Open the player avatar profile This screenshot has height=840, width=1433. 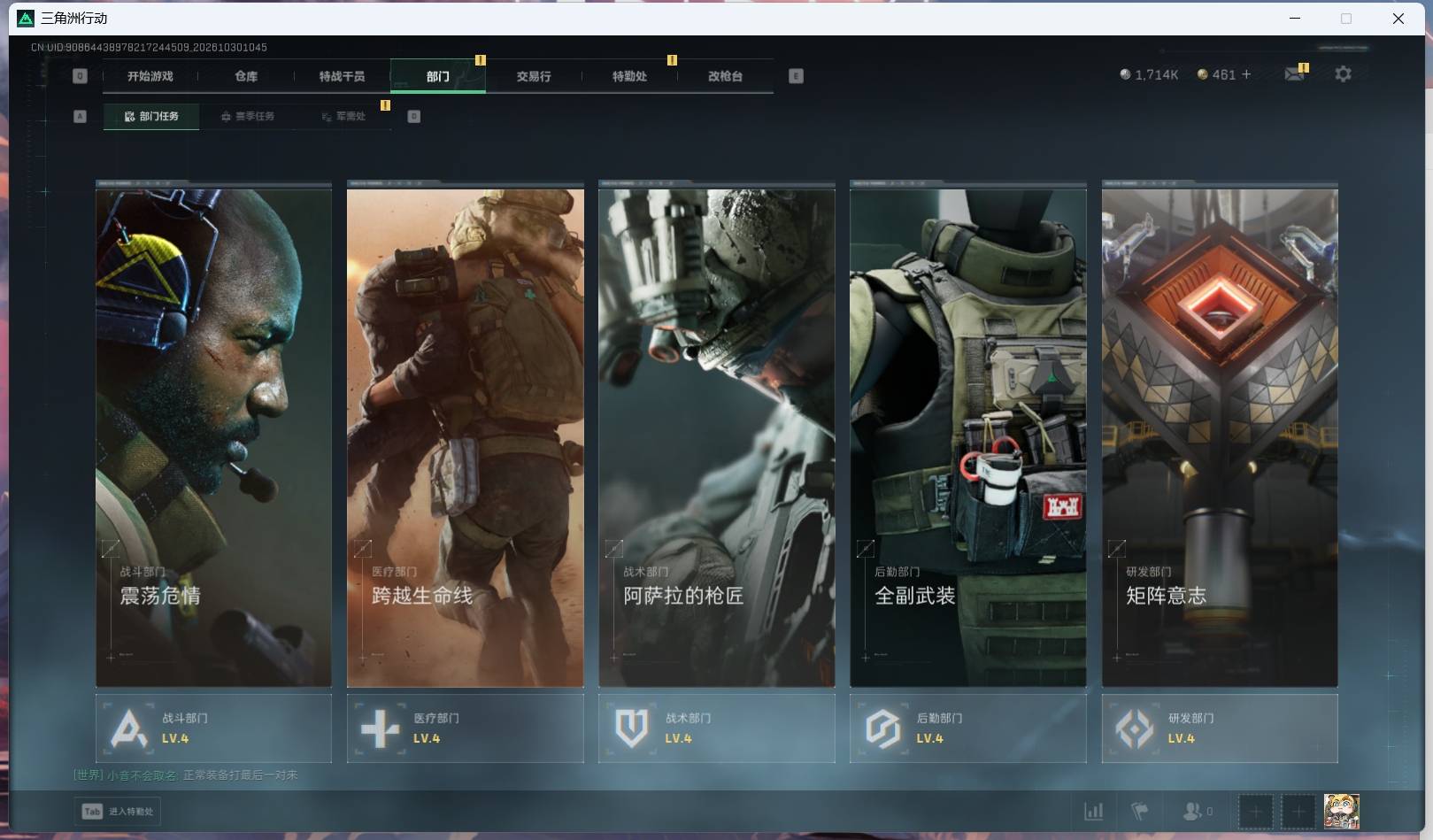click(x=1341, y=811)
